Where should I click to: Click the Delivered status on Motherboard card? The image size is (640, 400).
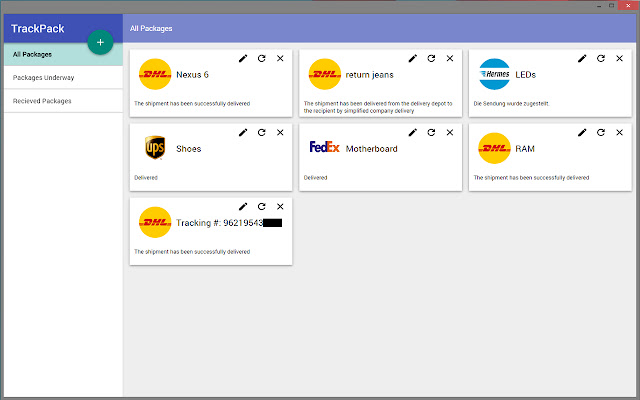316,178
